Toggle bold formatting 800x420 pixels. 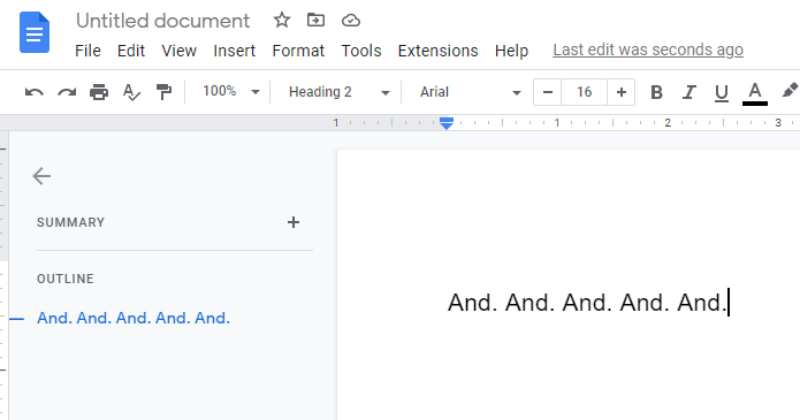pyautogui.click(x=656, y=92)
